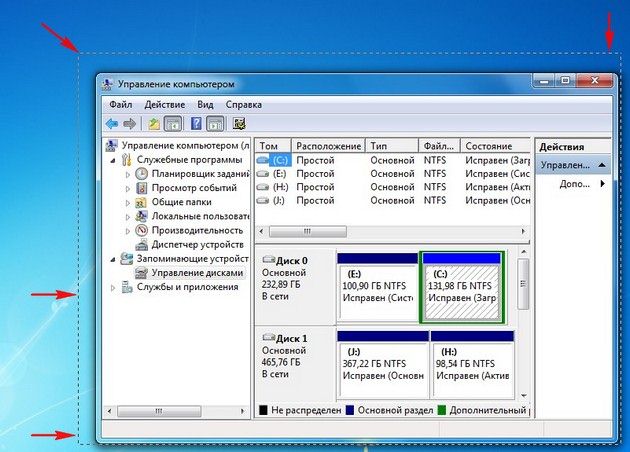The height and width of the screenshot is (452, 630).
Task: Click the Управление компьютером title bar icon
Action: (x=107, y=84)
